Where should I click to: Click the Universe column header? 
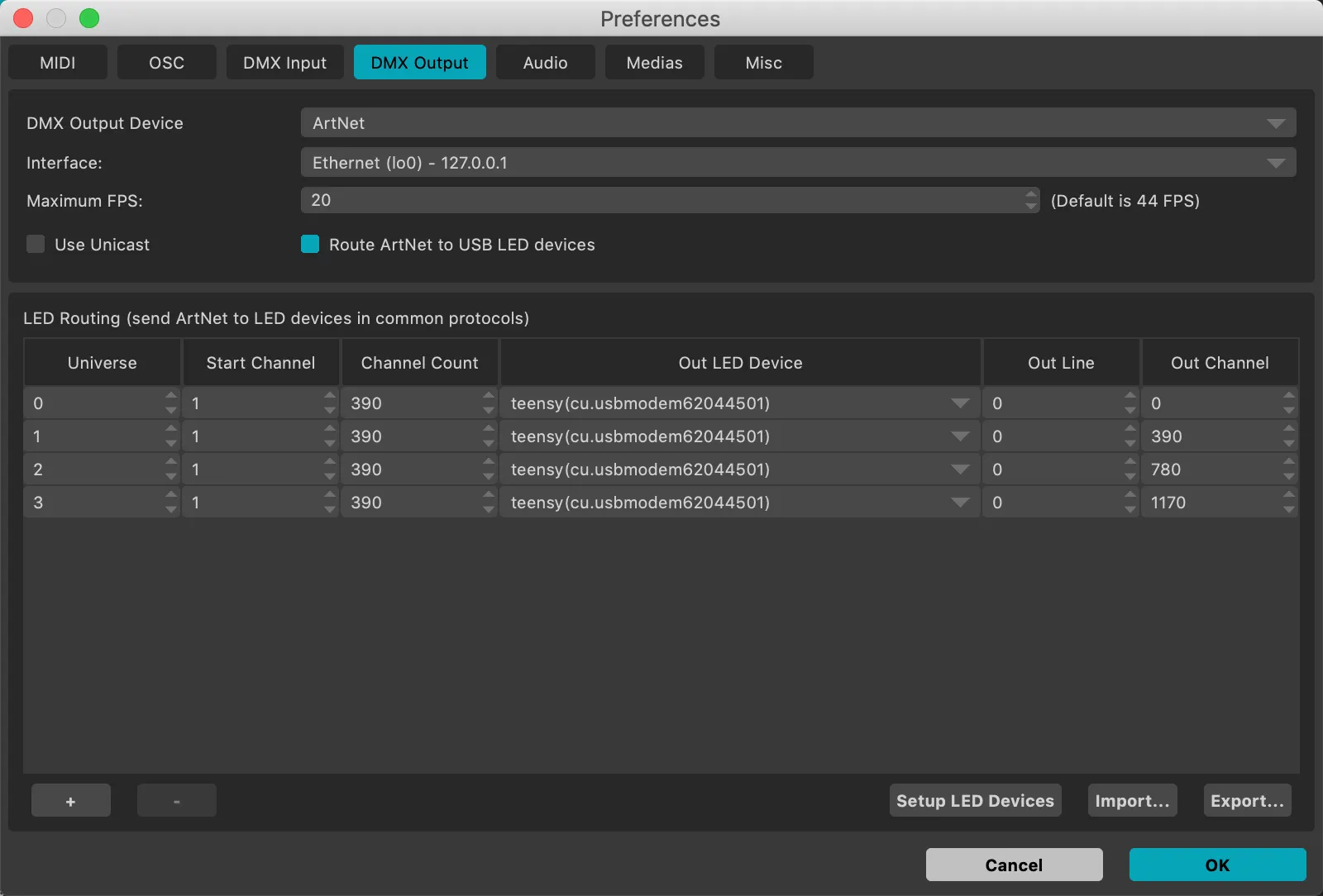(103, 363)
